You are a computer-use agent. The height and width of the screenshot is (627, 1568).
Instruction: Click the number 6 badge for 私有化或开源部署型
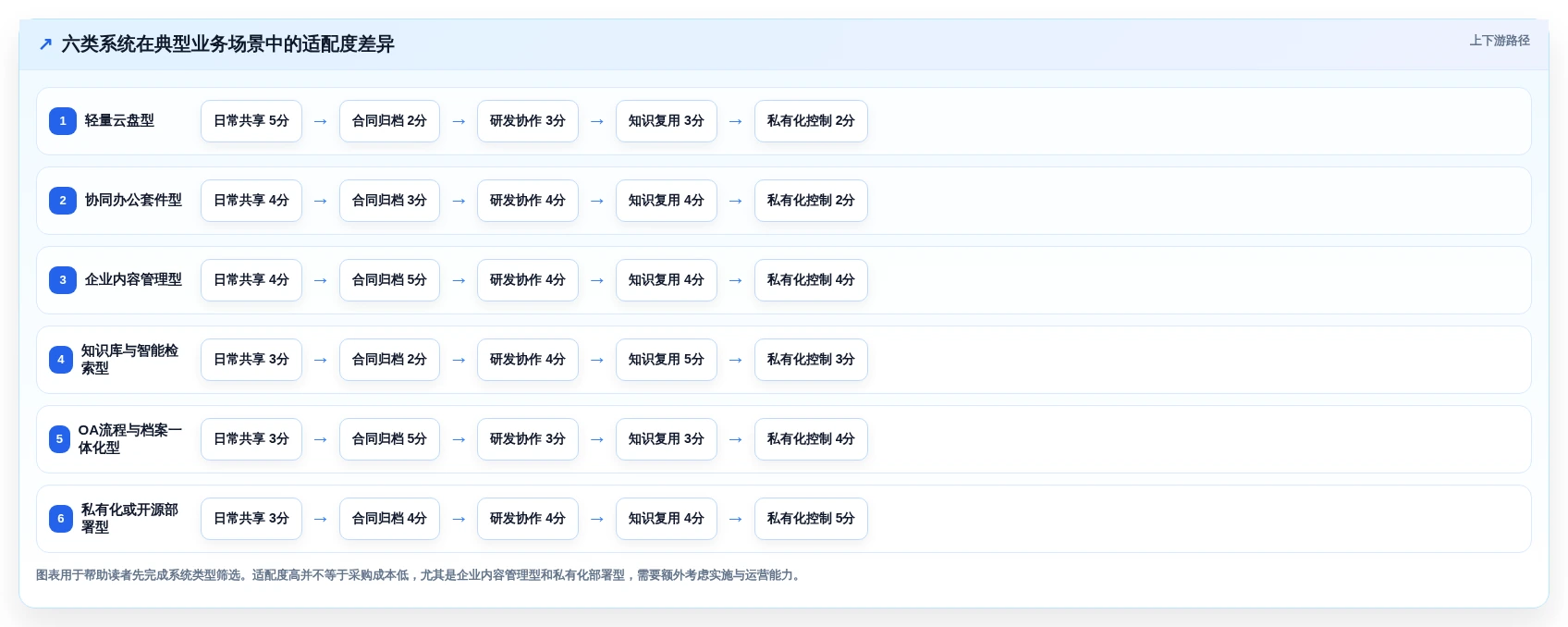[x=61, y=519]
